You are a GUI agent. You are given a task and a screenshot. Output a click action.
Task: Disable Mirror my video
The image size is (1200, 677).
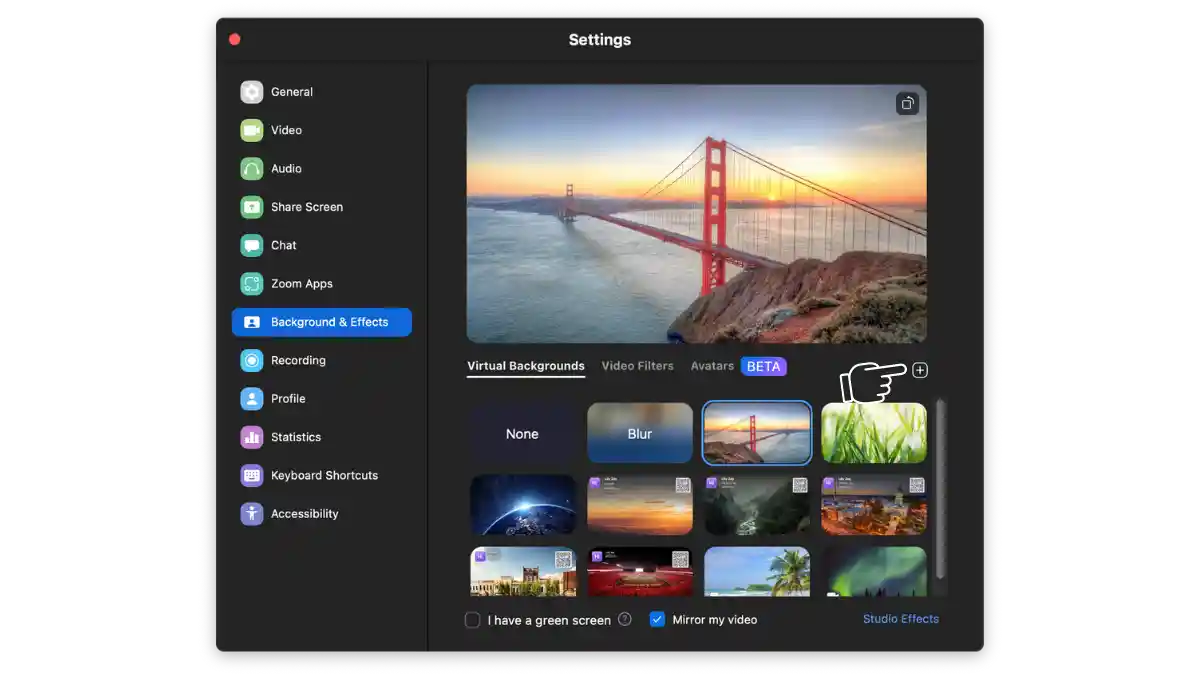[657, 619]
